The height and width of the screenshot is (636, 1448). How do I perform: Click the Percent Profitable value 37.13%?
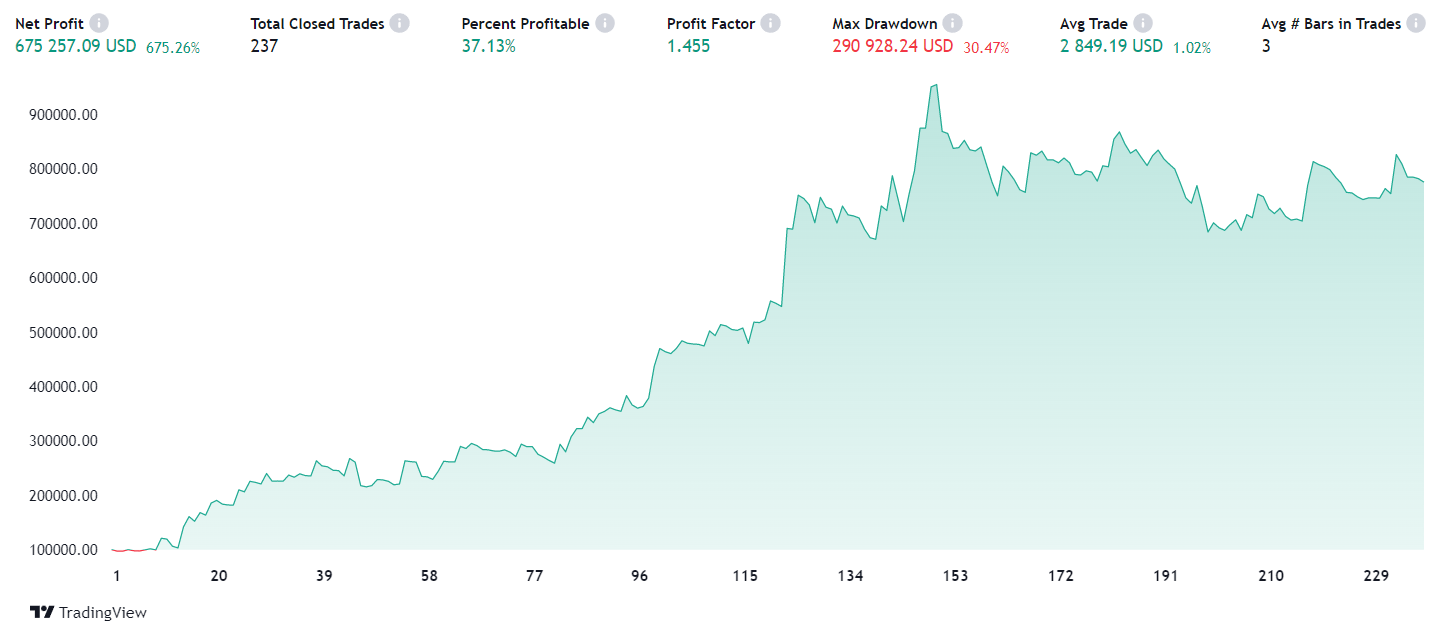(x=488, y=46)
